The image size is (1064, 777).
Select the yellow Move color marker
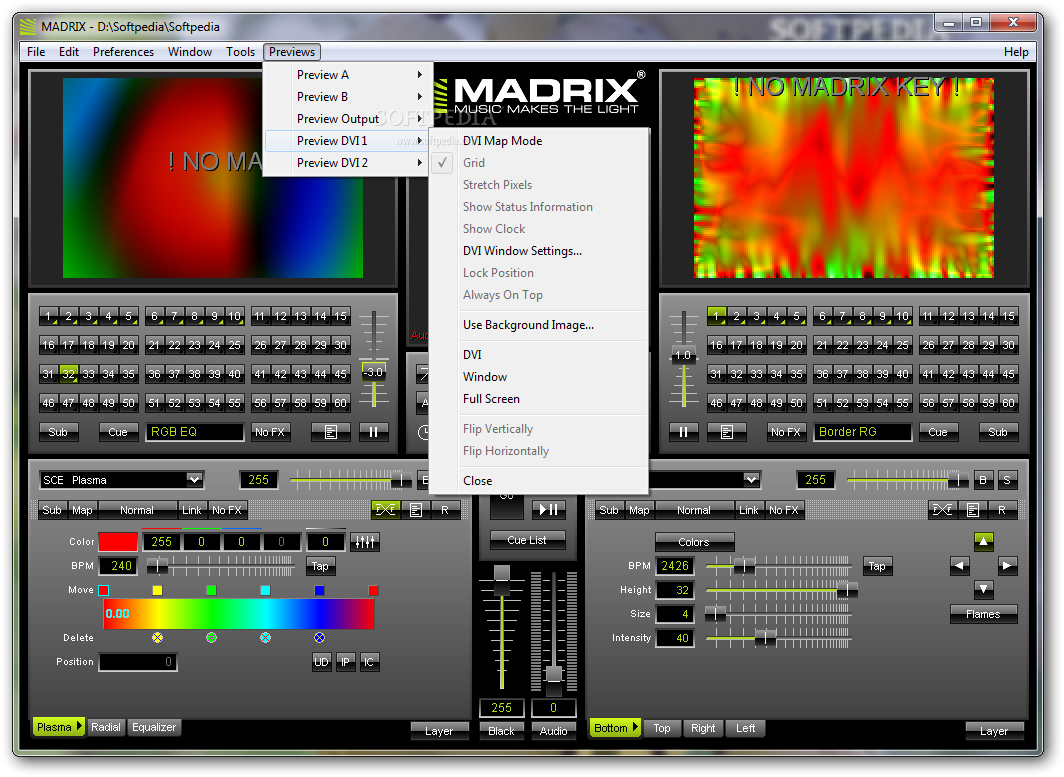point(157,590)
